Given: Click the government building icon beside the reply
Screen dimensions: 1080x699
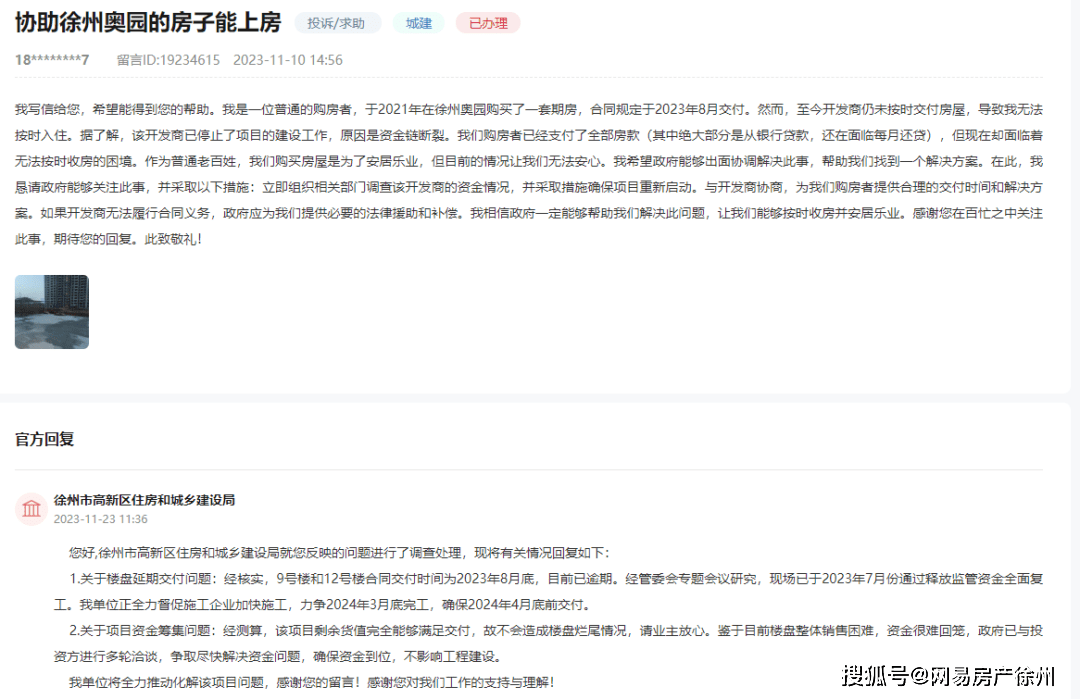Looking at the screenshot, I should click(31, 509).
